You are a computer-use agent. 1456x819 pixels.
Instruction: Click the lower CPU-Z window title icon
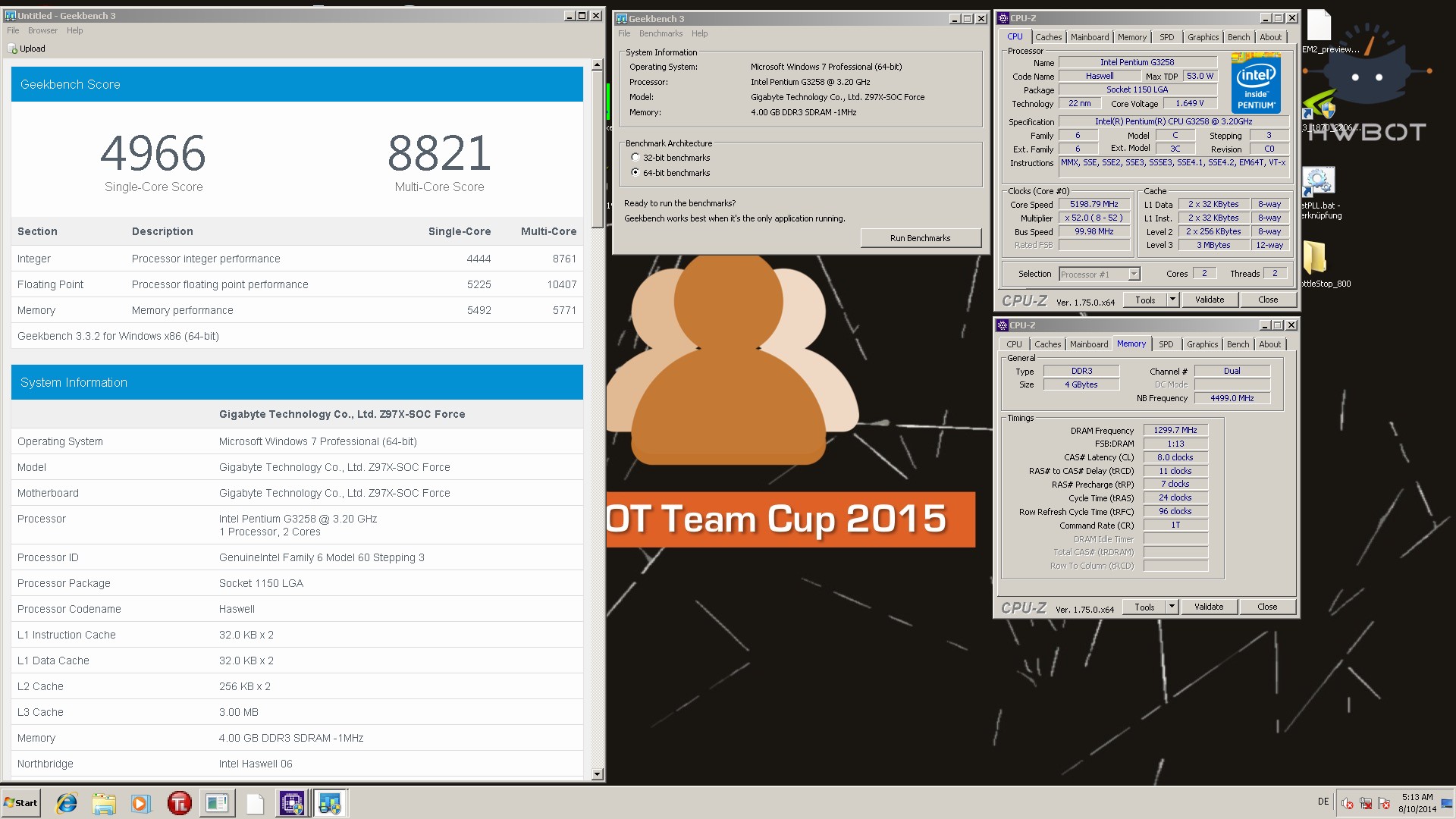(1003, 325)
